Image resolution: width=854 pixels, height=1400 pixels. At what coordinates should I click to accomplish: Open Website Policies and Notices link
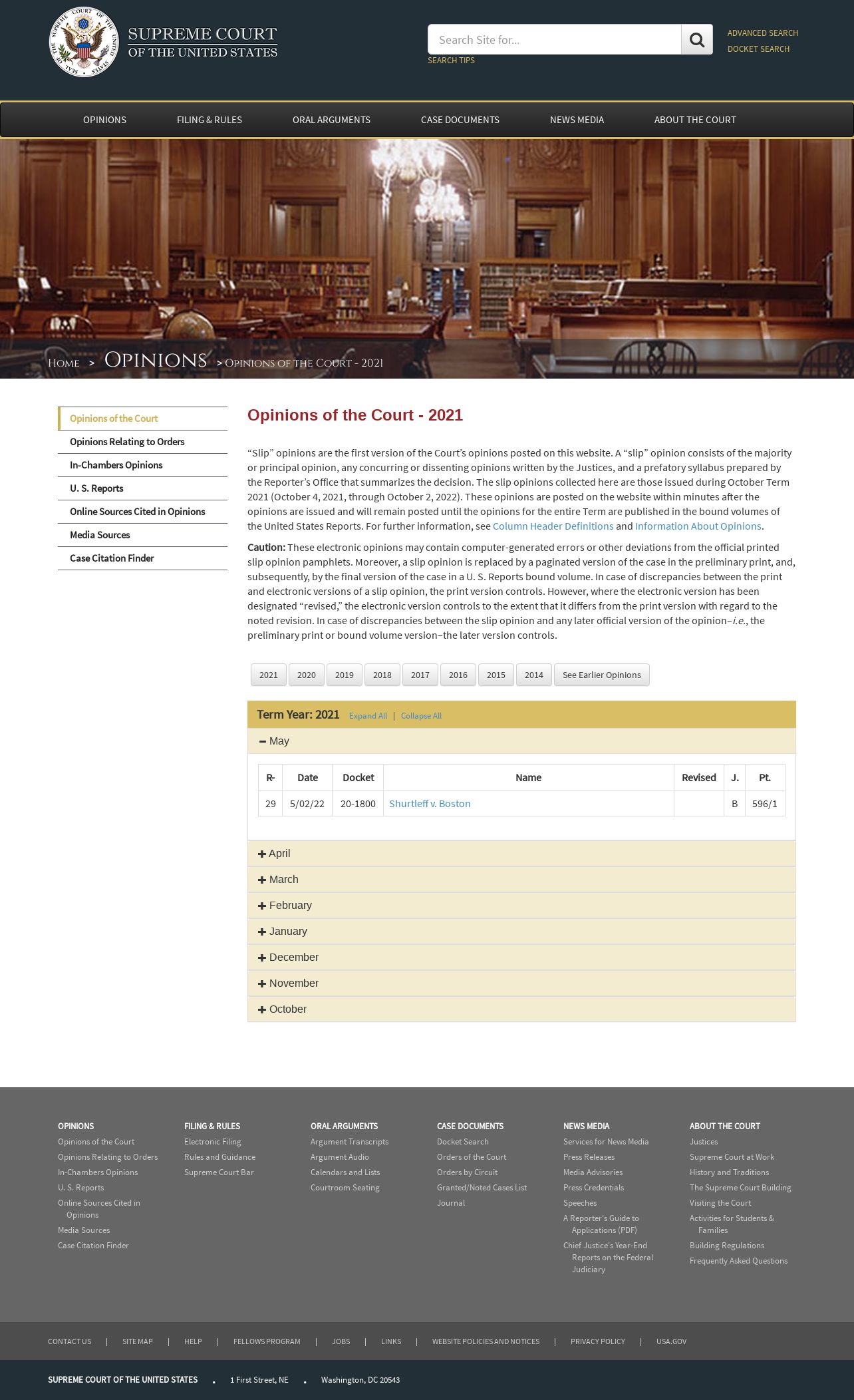click(486, 1341)
